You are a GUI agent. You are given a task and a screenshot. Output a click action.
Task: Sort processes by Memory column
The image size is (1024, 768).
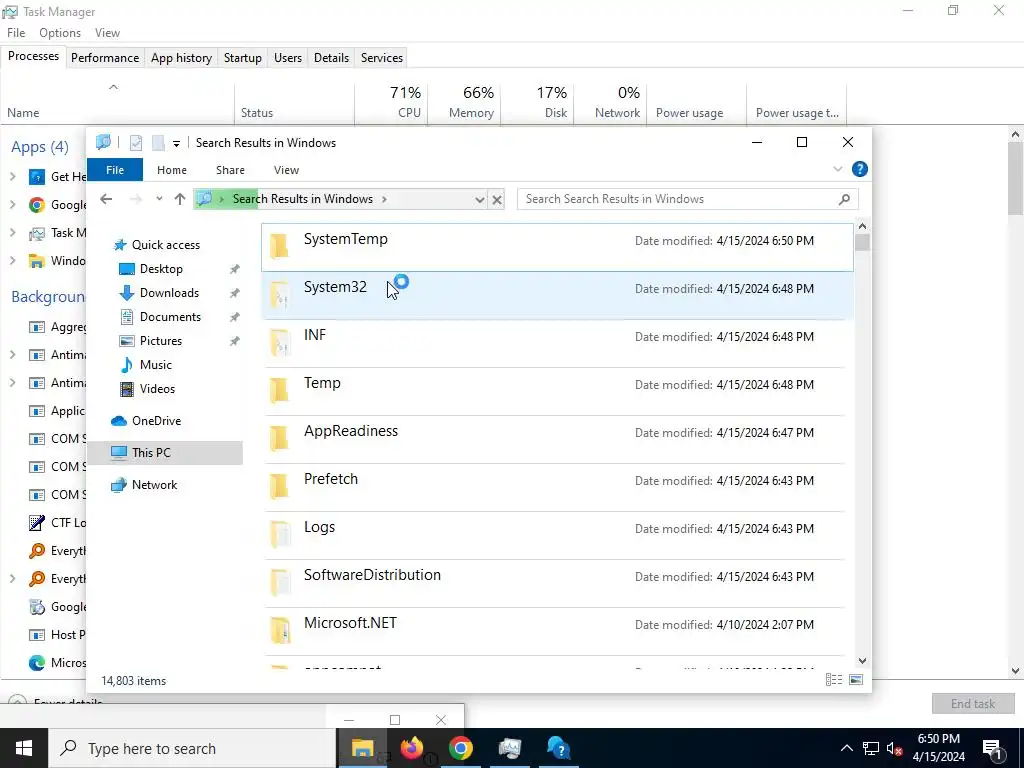(x=464, y=102)
